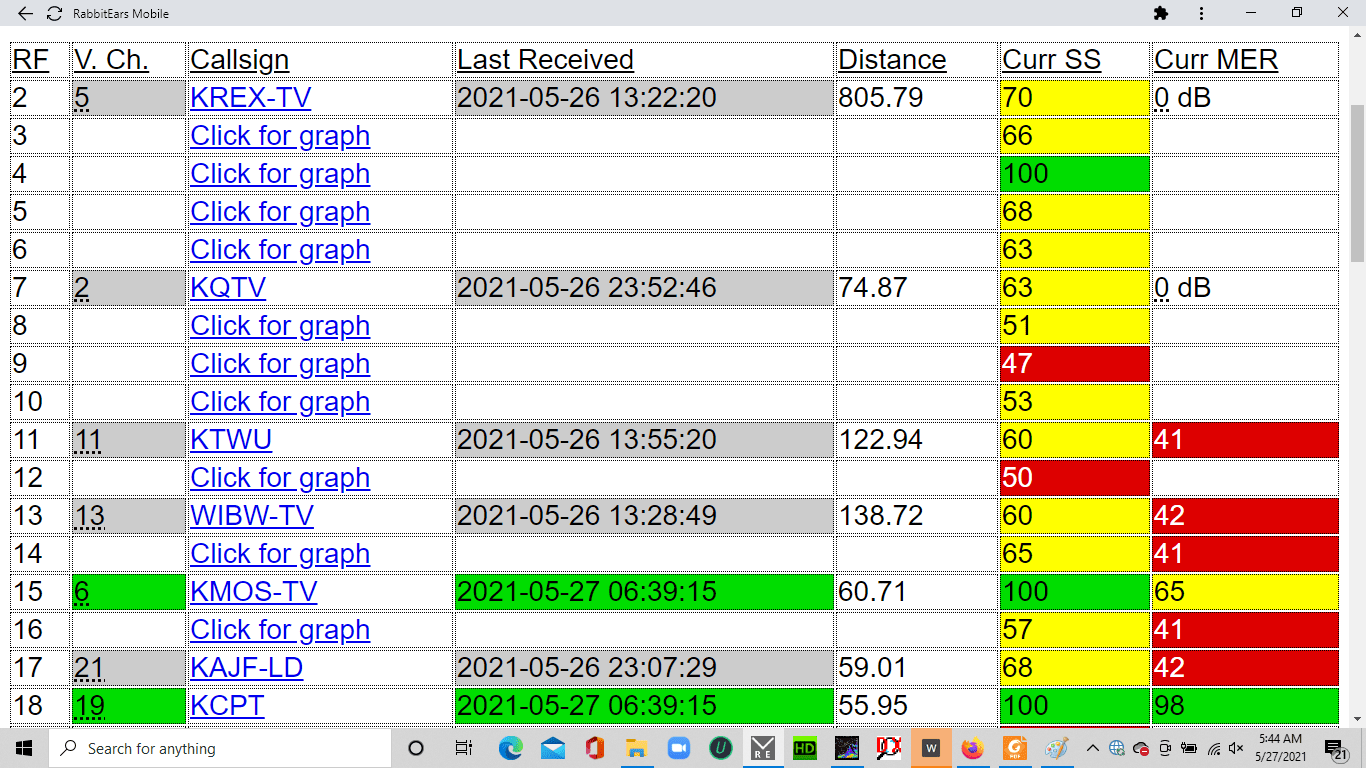The image size is (1366, 768).
Task: Select virtual channel 21 cell
Action: 129,667
